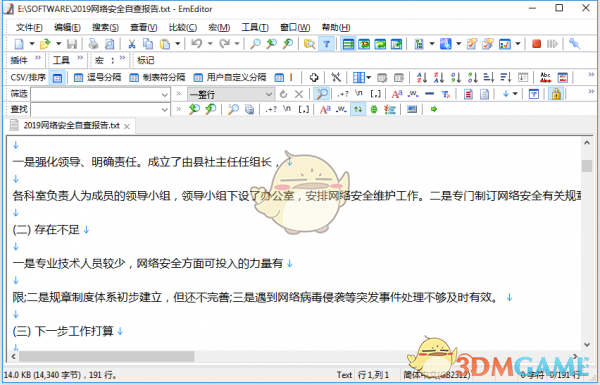The height and width of the screenshot is (385, 600).
Task: Expand the 插件 toolbar chevron
Action: pos(38,58)
